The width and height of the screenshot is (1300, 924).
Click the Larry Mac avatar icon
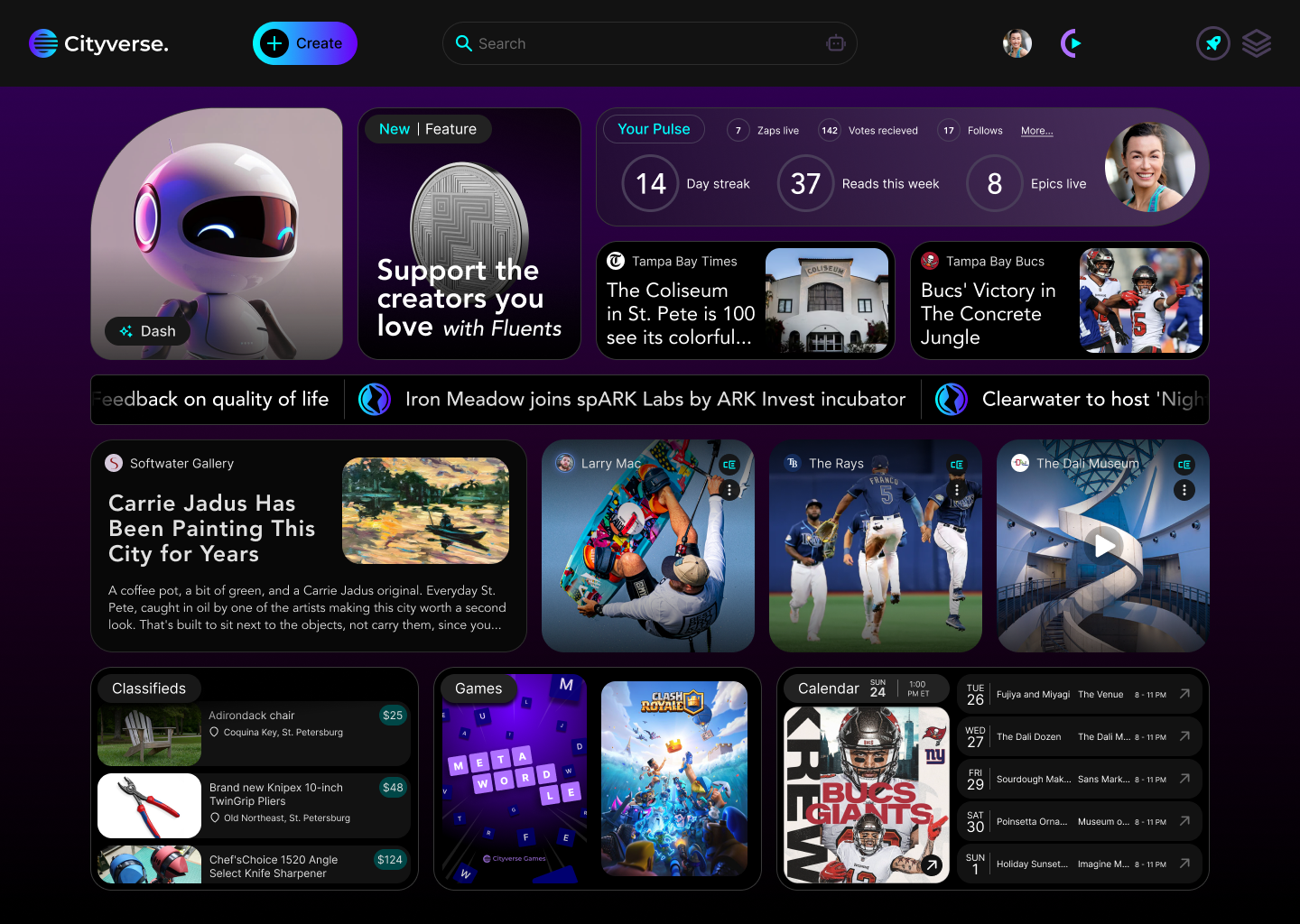tap(565, 463)
